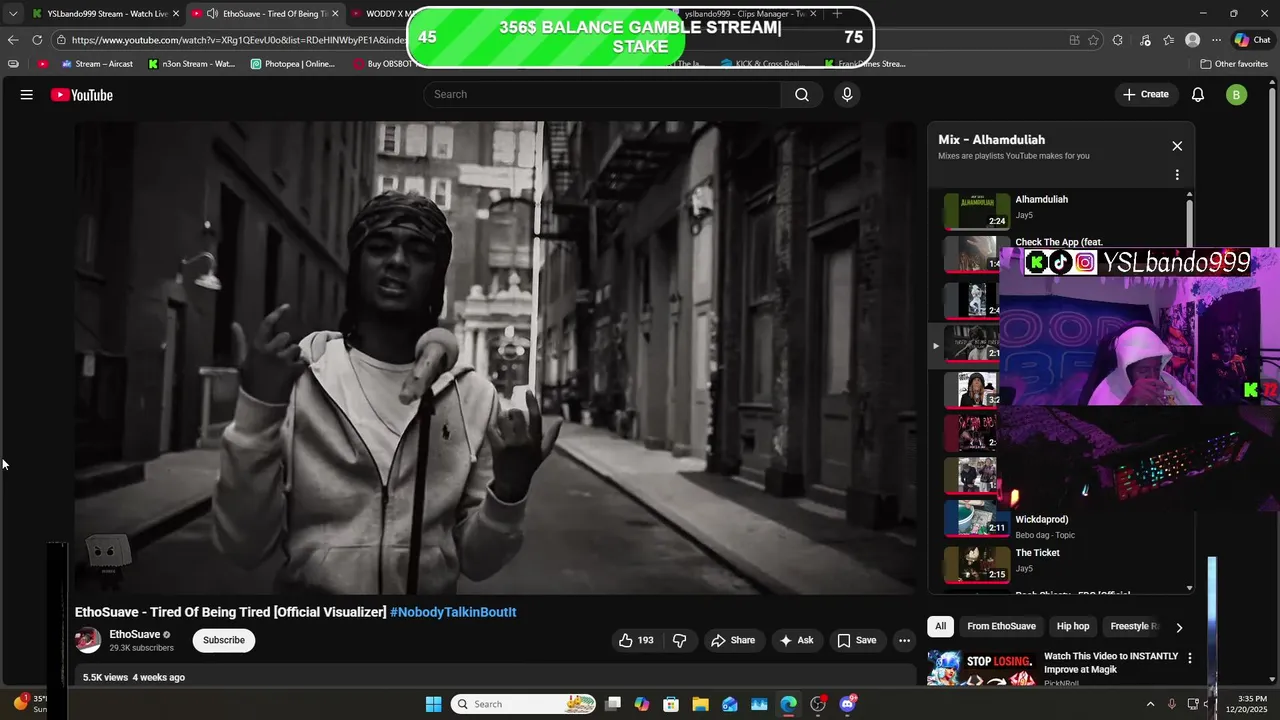Close the EthoSuave - Tired Of Being Tired tab
The height and width of the screenshot is (720, 1280).
click(x=335, y=14)
